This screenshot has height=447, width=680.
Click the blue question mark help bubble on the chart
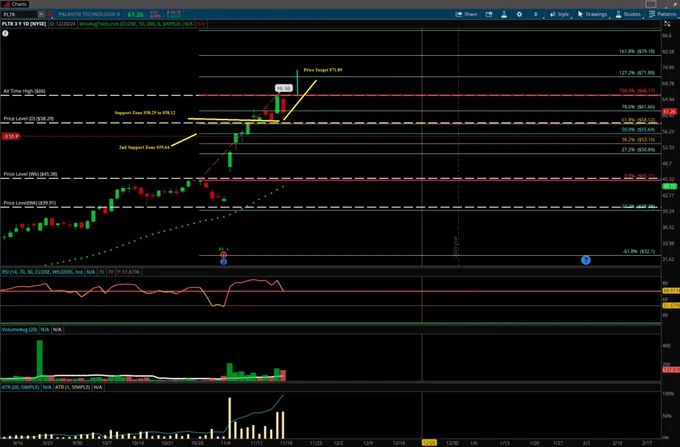click(x=586, y=260)
